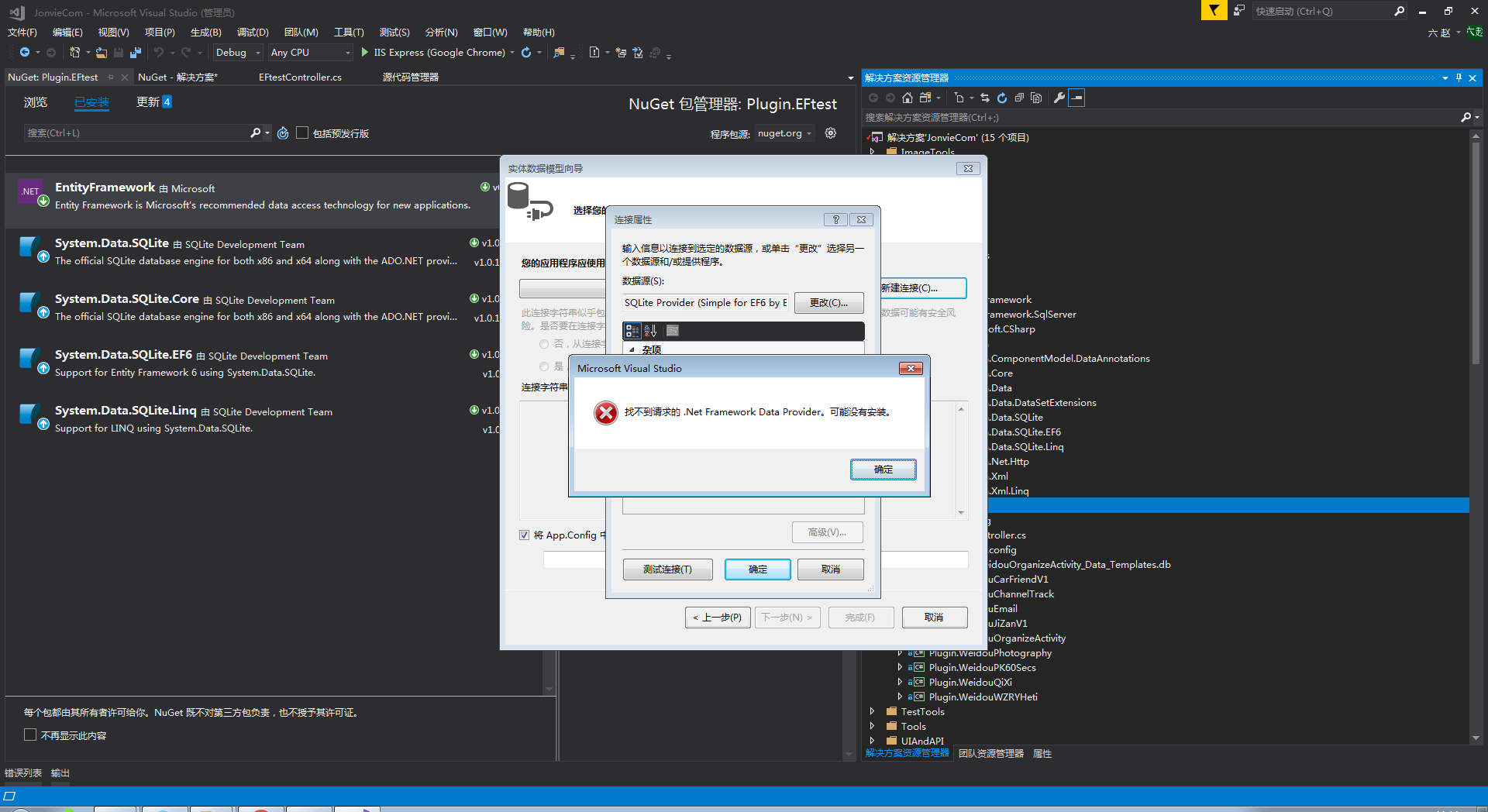Select System.Data.SQLite.EF6 package row
The width and height of the screenshot is (1488, 812).
pos(253,363)
